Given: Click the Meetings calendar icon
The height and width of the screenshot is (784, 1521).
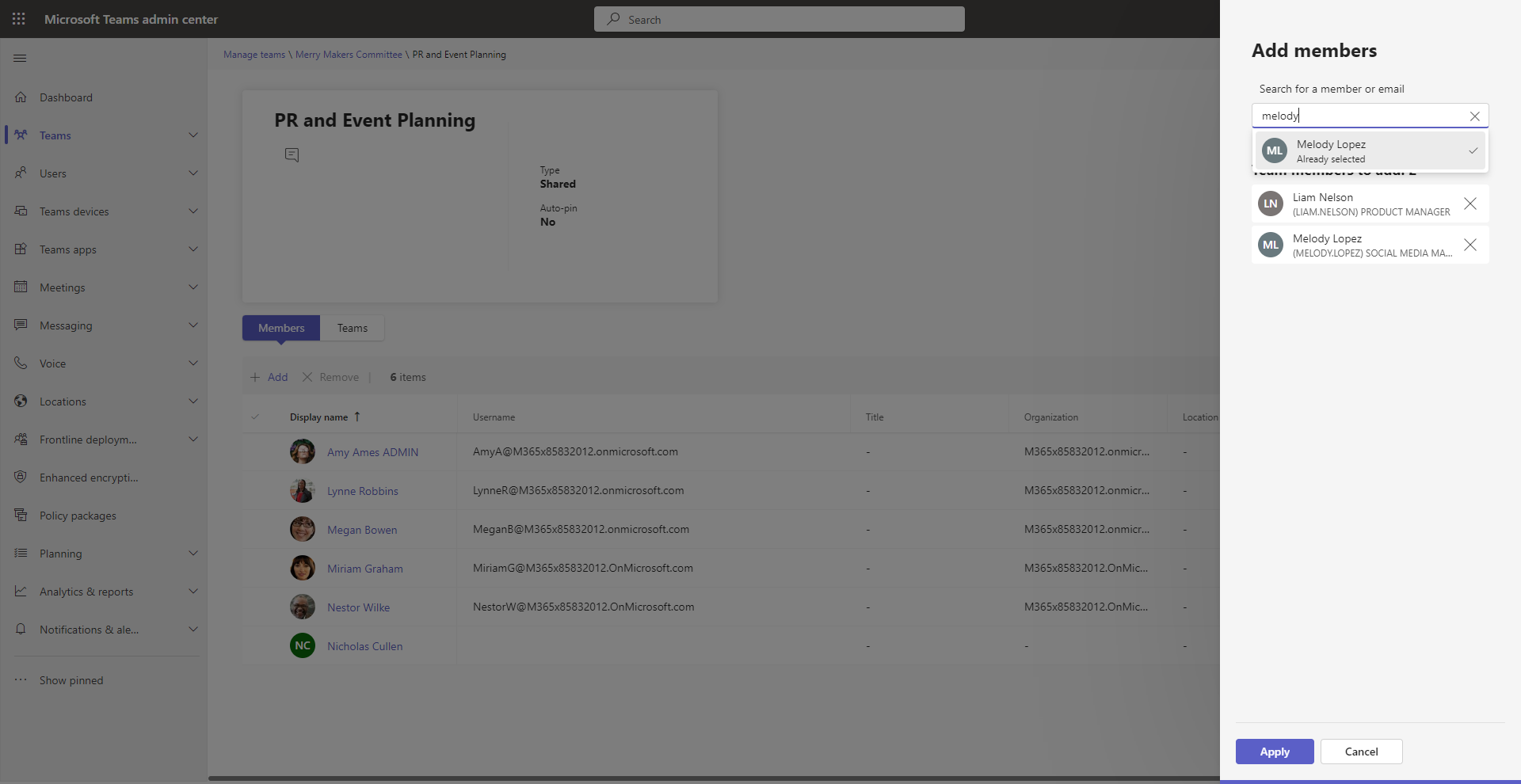Looking at the screenshot, I should [21, 287].
